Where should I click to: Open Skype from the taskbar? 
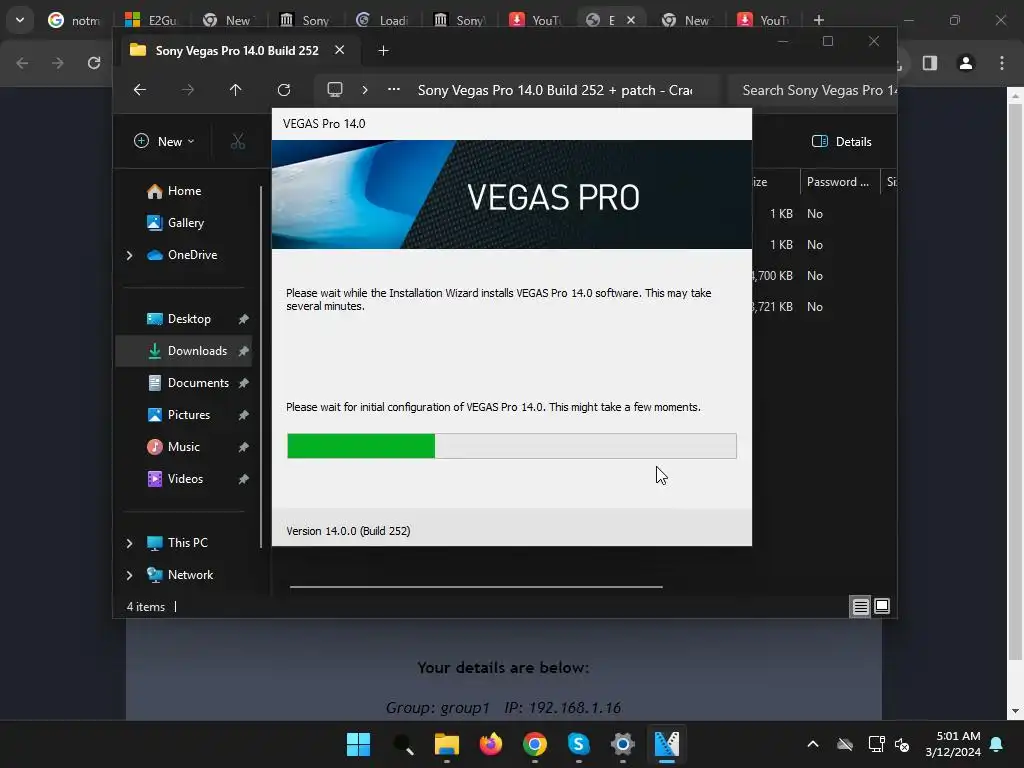(579, 744)
